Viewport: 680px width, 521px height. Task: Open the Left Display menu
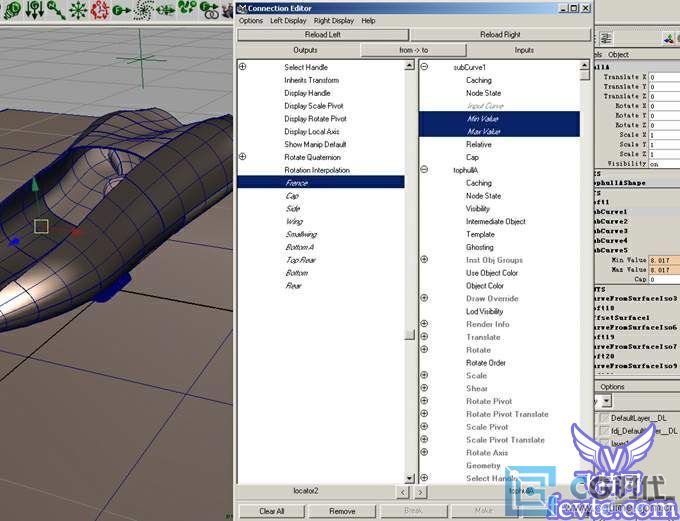288,21
